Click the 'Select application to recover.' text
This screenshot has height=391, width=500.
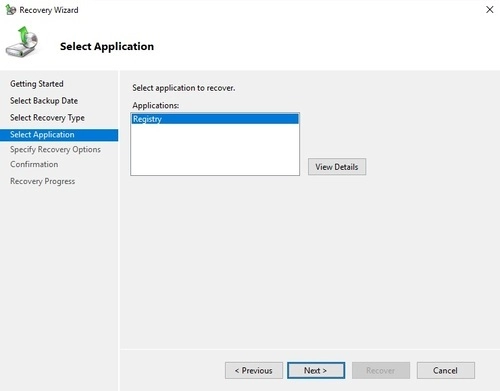pyautogui.click(x=184, y=88)
